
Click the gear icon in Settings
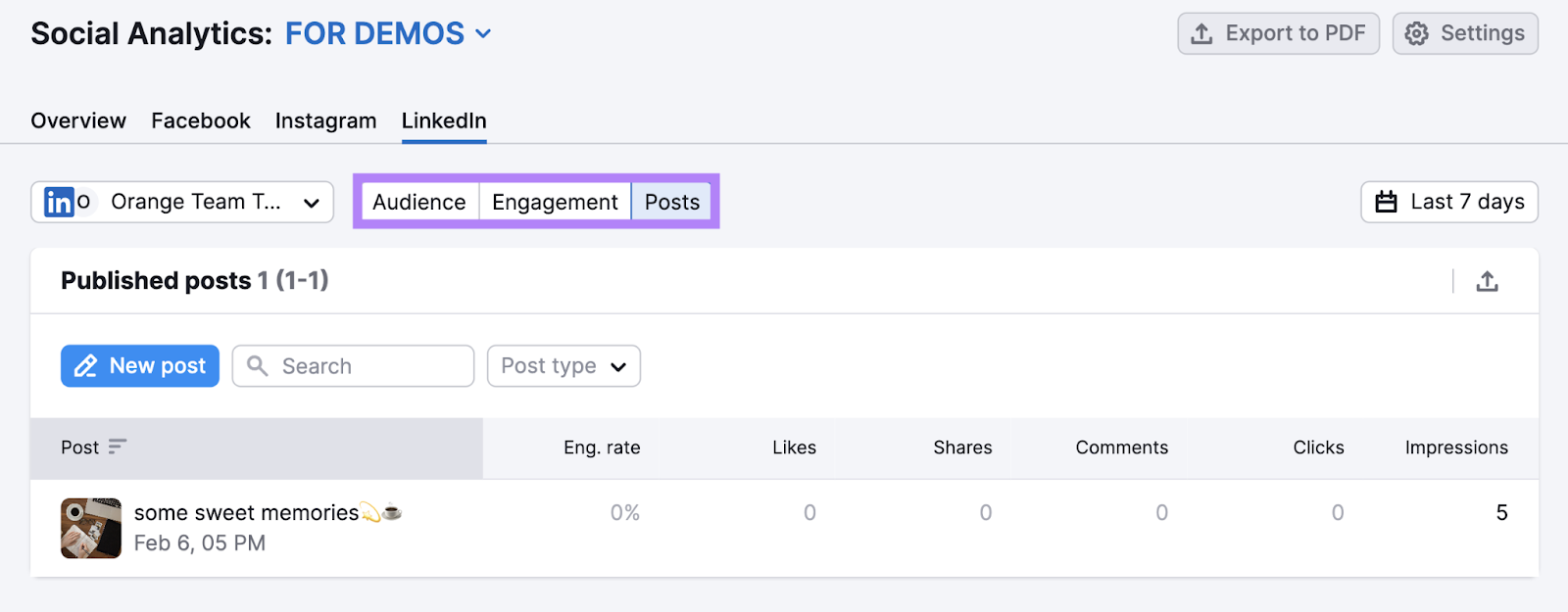(1416, 34)
